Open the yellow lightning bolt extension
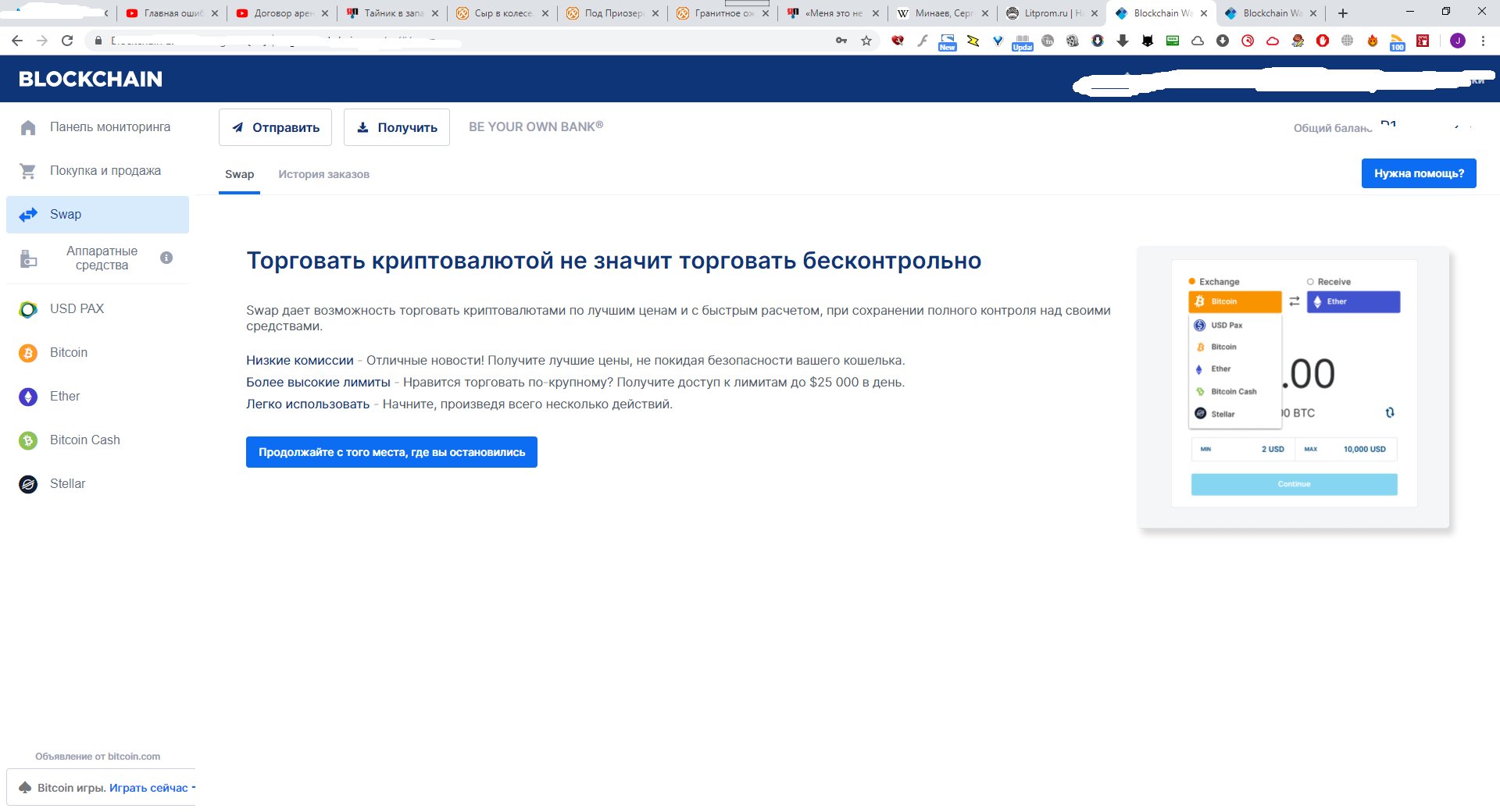 [973, 41]
